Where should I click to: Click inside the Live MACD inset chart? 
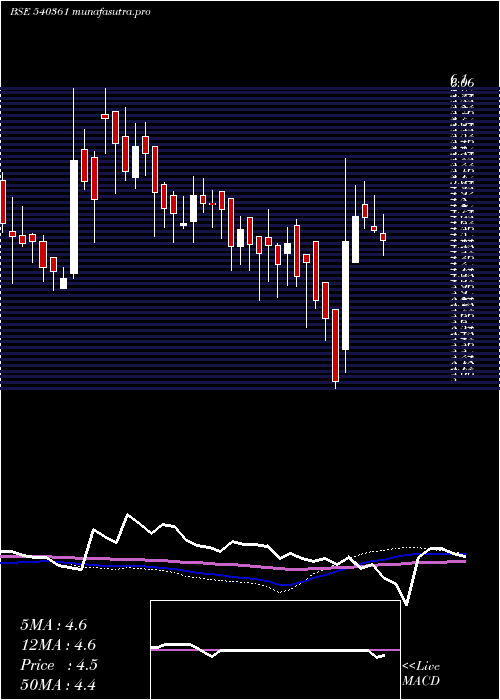tap(275, 650)
